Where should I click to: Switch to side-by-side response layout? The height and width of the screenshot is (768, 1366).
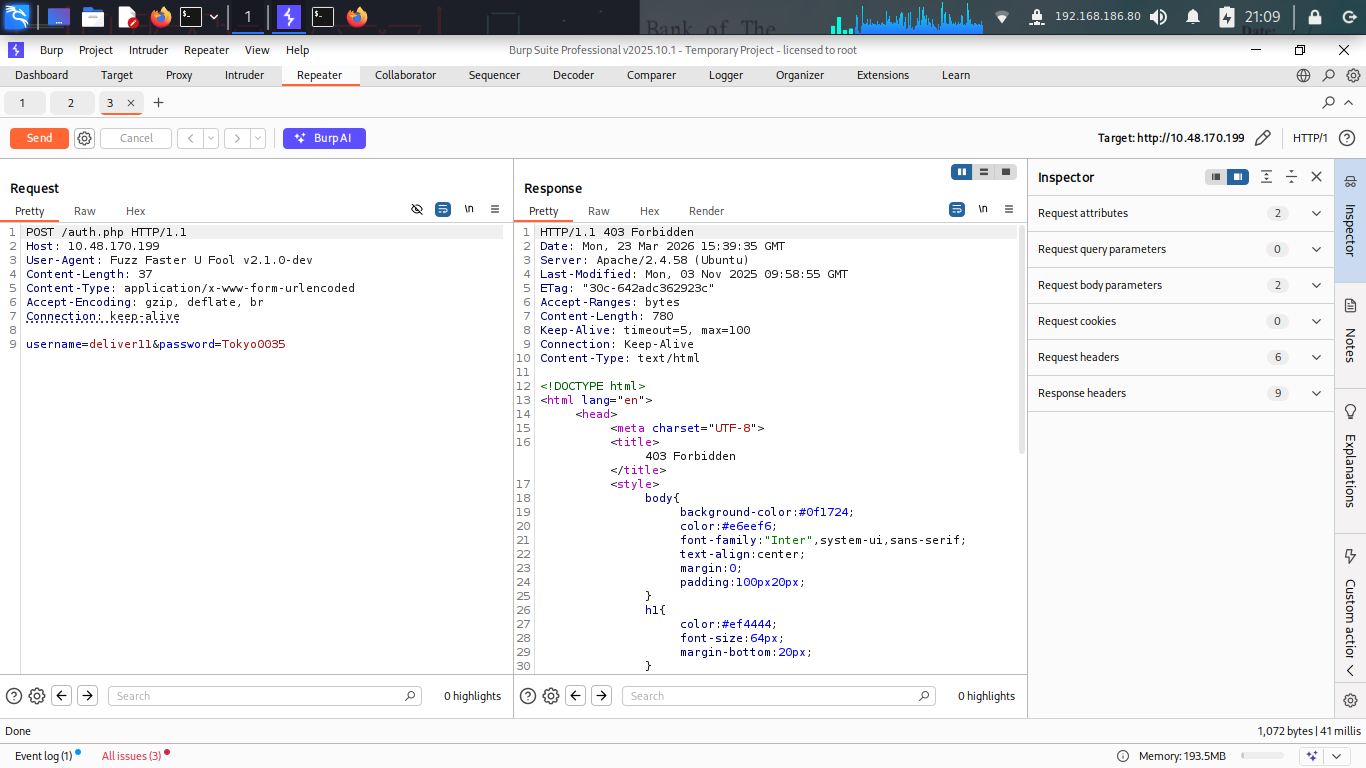click(962, 172)
